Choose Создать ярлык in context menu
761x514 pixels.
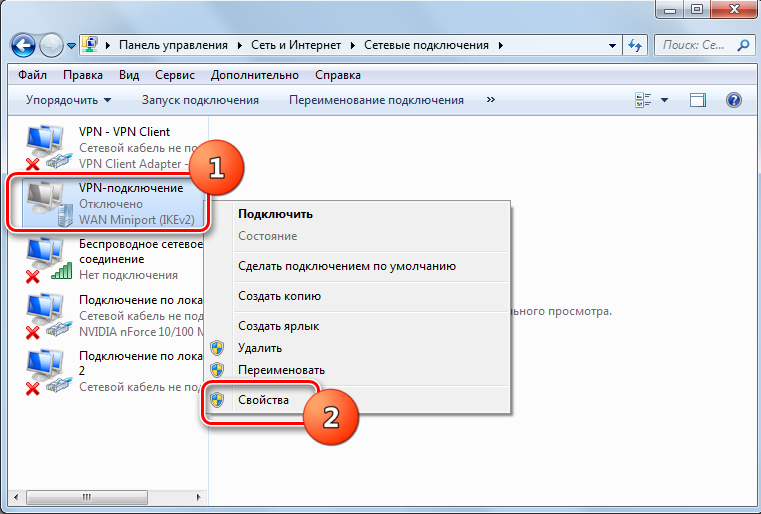279,326
